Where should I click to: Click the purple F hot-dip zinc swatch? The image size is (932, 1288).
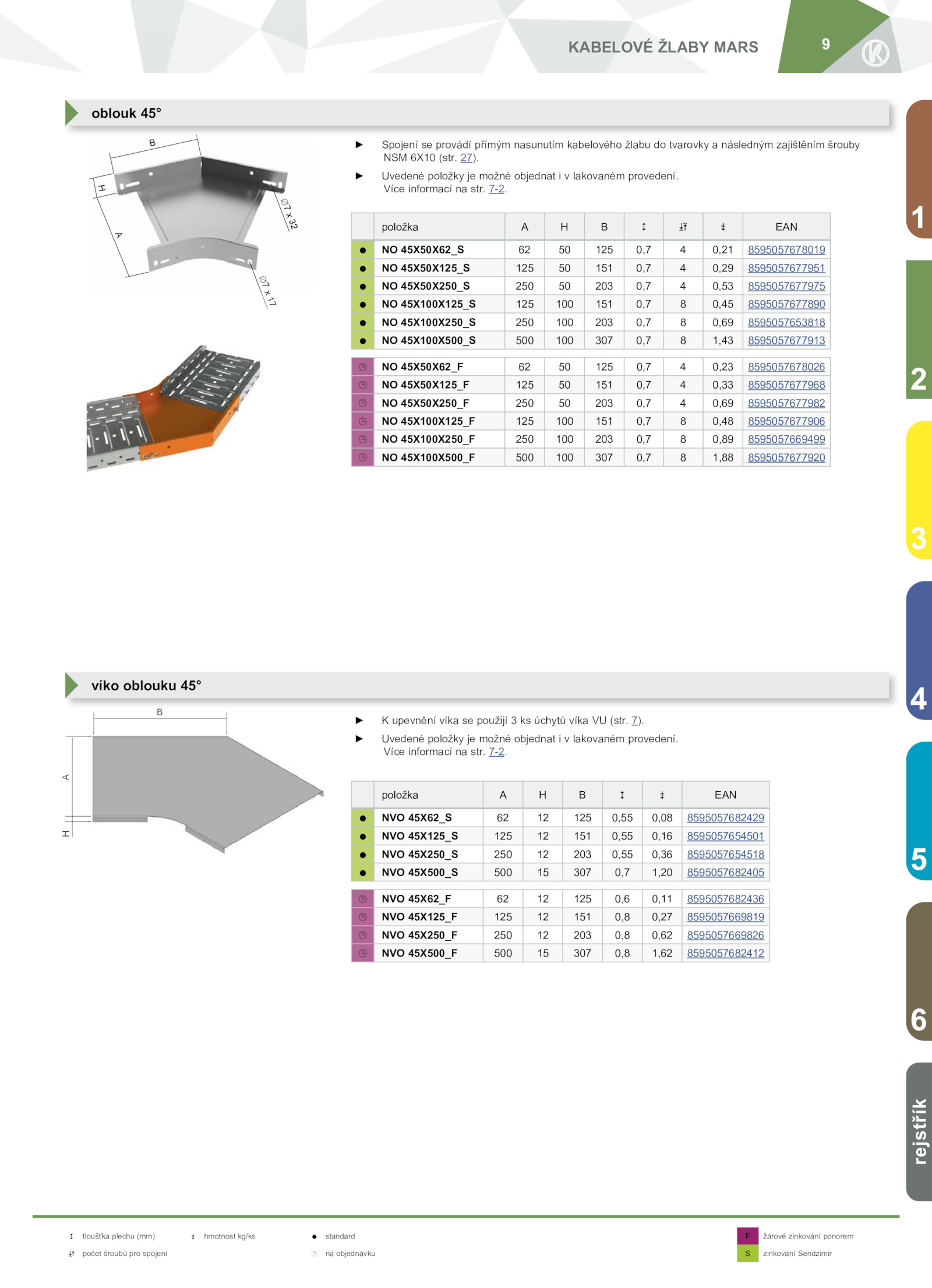(747, 1236)
